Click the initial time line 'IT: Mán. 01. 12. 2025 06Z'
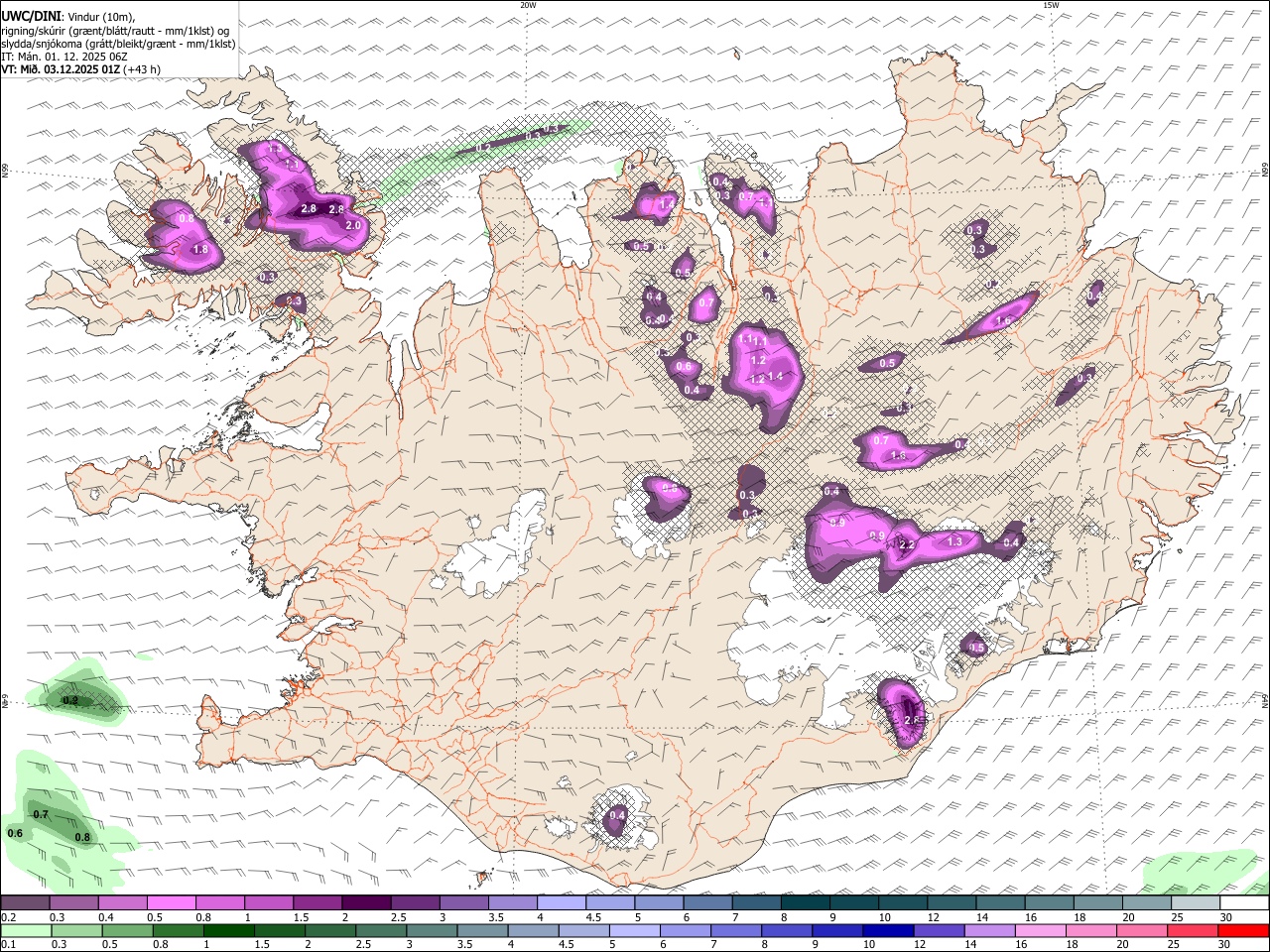1270x952 pixels. (64, 57)
